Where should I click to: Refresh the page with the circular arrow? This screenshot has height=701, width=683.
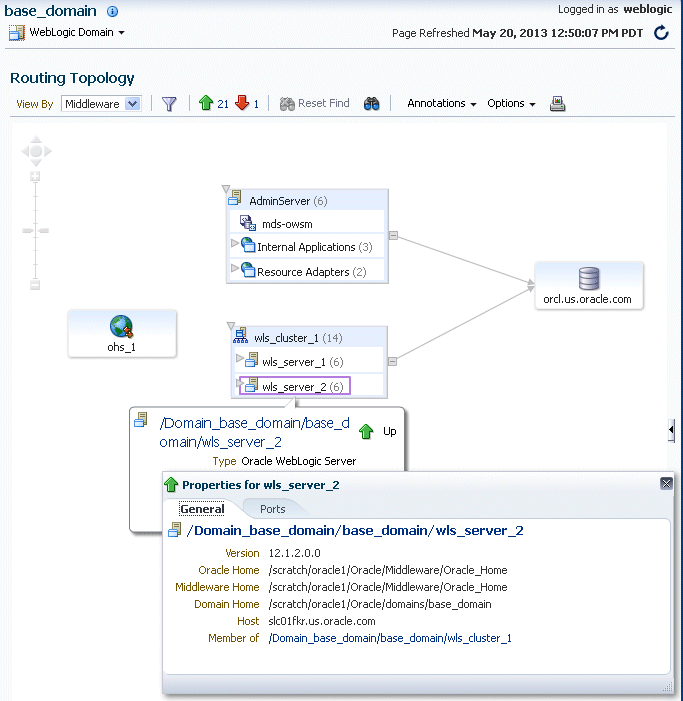click(662, 33)
